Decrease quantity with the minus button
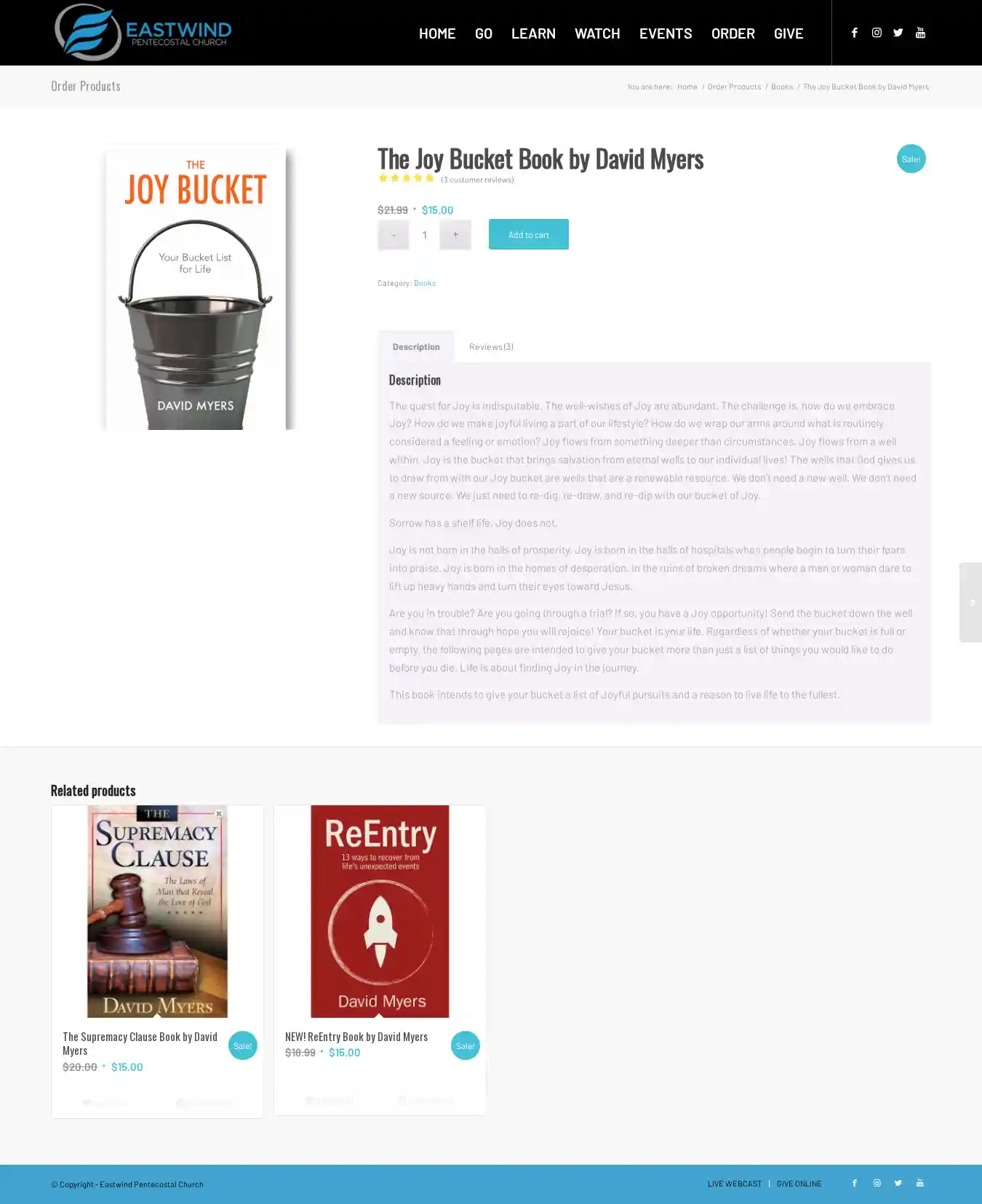 [394, 234]
